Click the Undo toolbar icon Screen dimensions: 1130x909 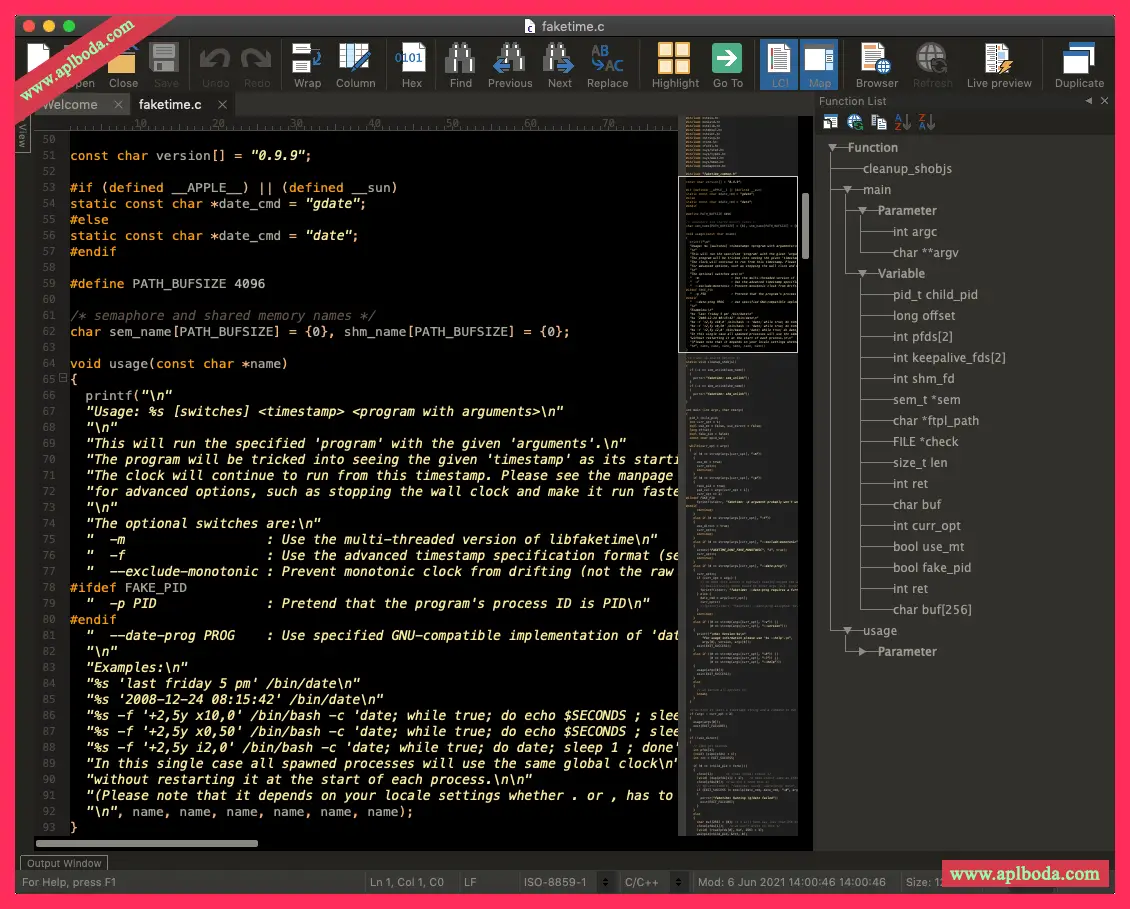[x=215, y=66]
